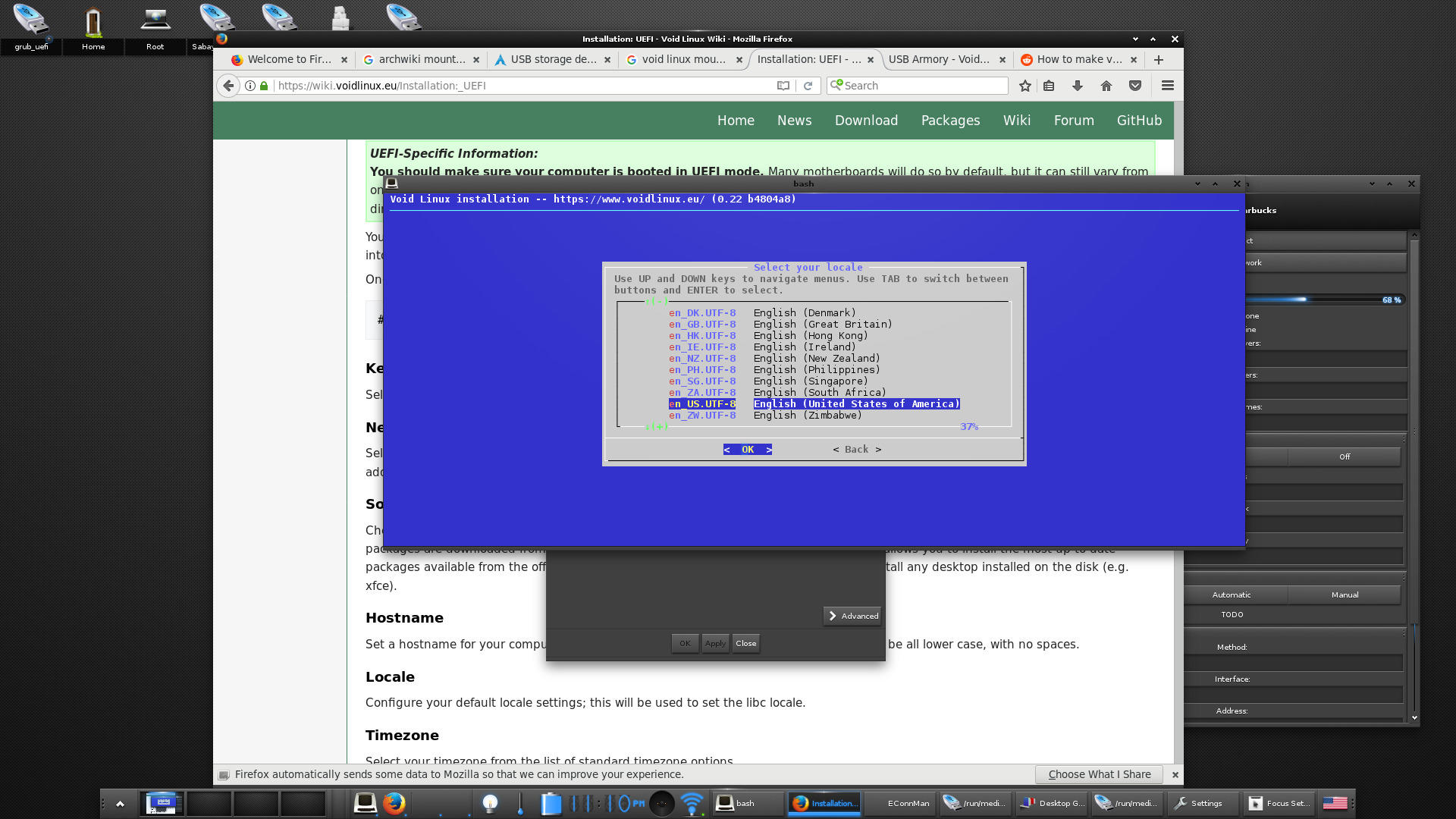Click 'Choose What I Share' button
The height and width of the screenshot is (819, 1456).
[x=1100, y=774]
